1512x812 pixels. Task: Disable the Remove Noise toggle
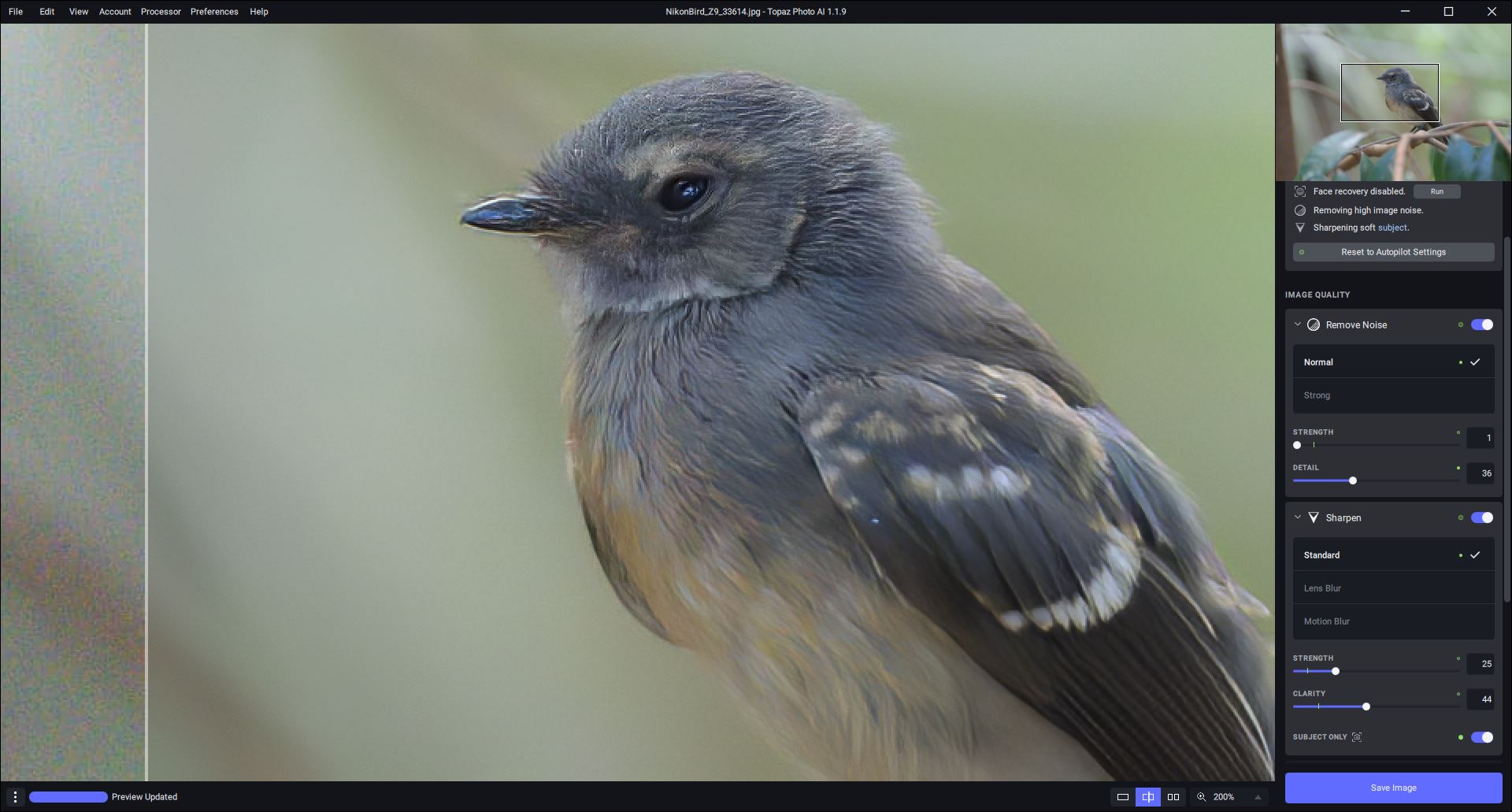pos(1481,324)
